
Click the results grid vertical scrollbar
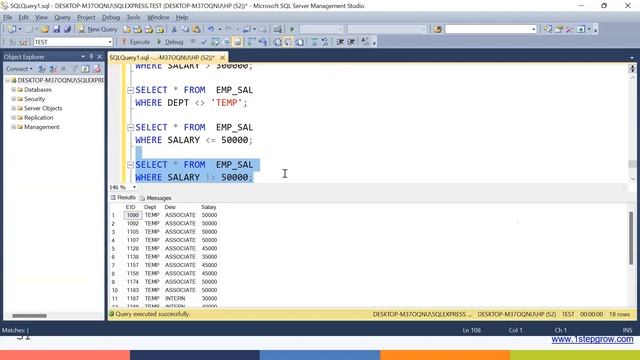tap(631, 238)
